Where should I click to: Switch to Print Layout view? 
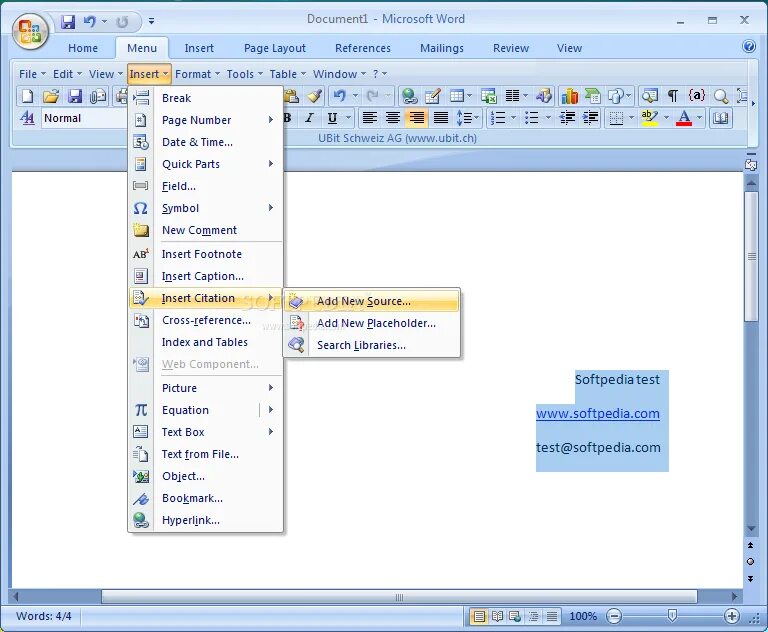479,616
